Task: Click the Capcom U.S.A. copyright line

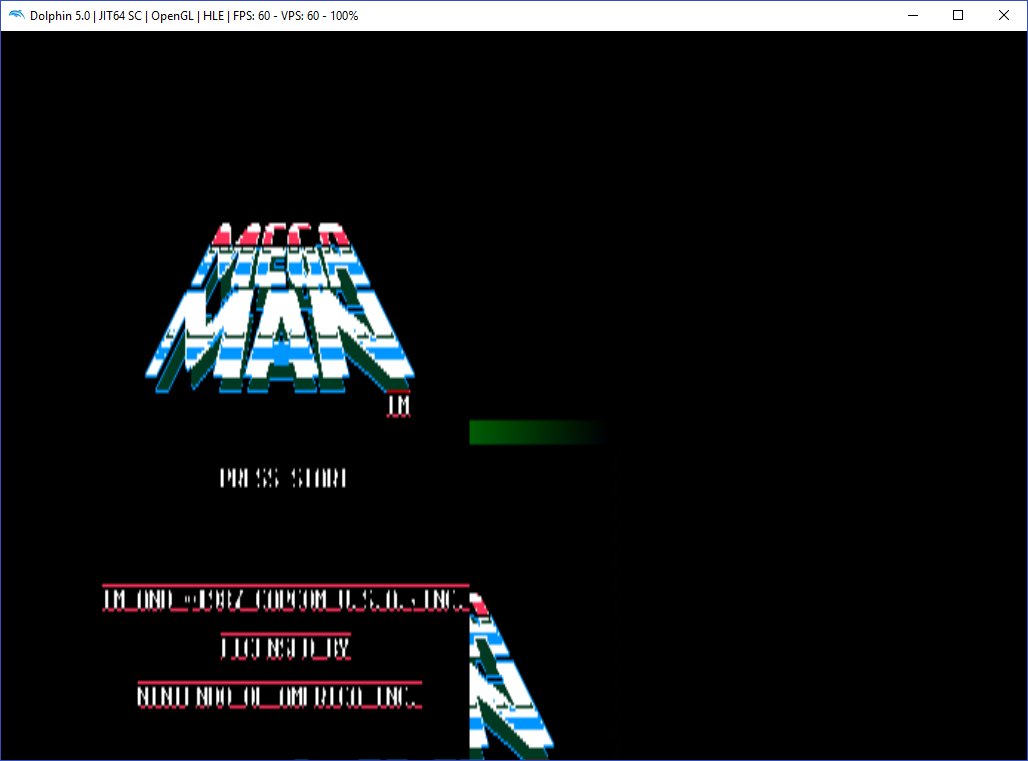Action: 286,598
